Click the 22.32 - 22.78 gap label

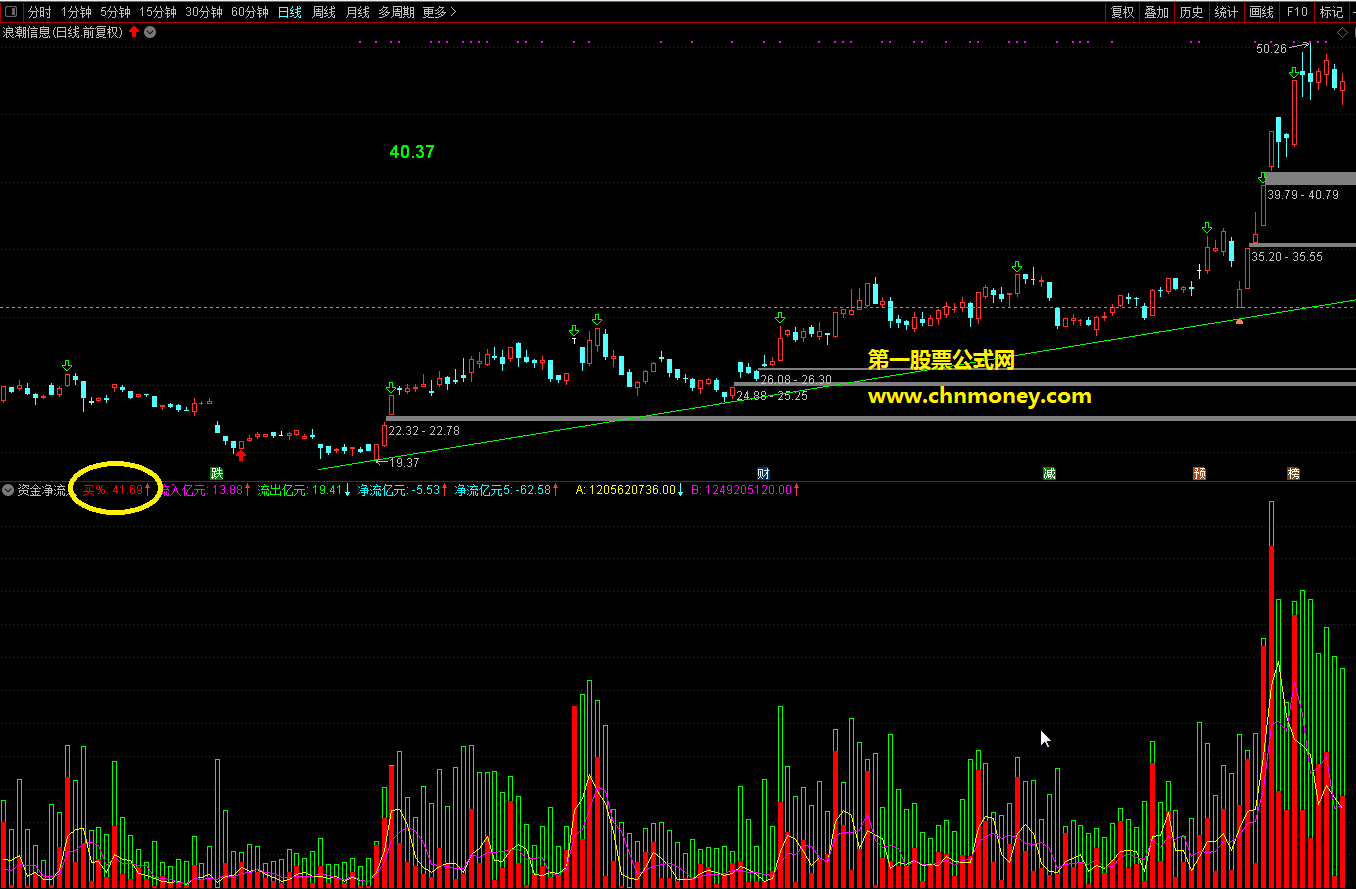pos(424,430)
